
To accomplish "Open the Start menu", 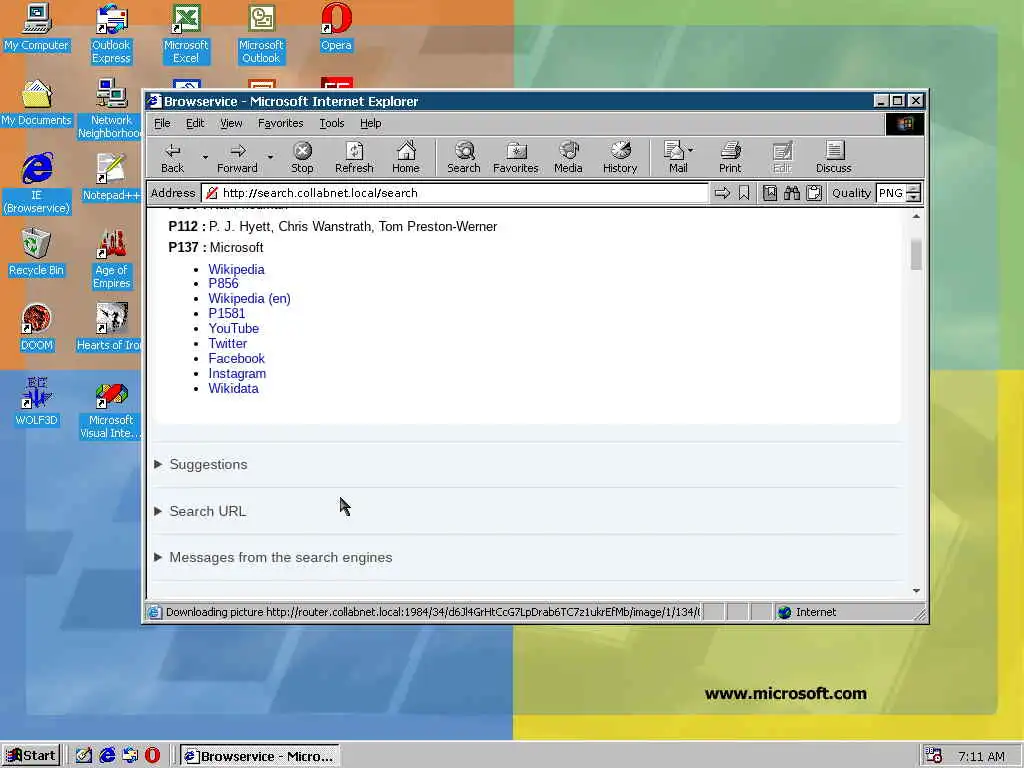I will (x=31, y=756).
